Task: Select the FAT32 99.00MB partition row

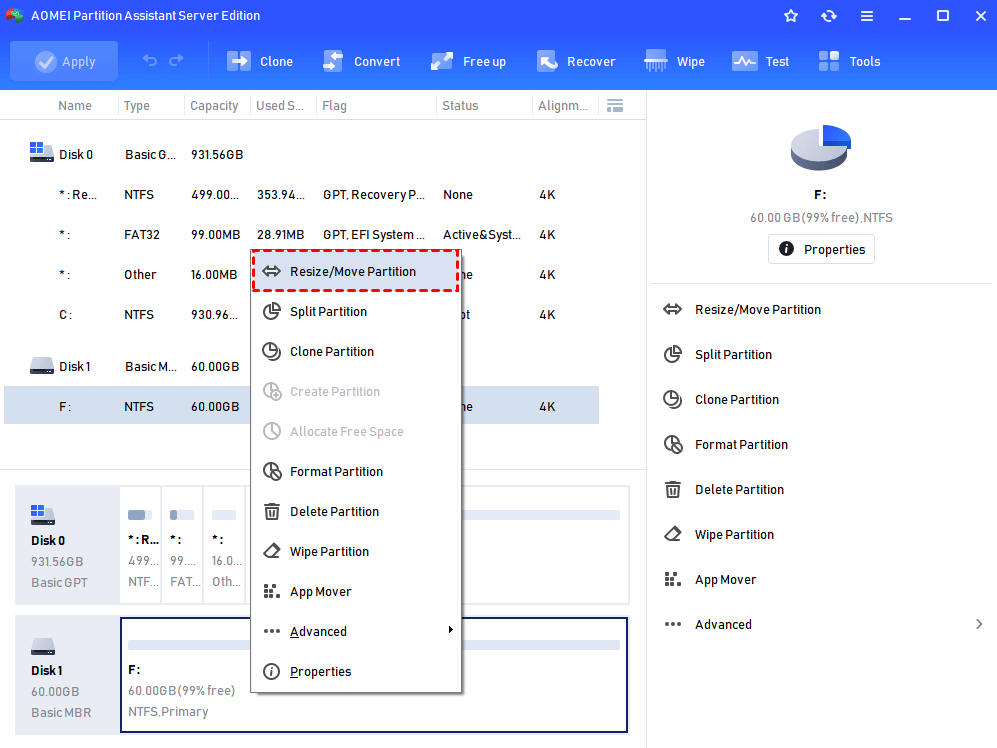Action: click(x=301, y=235)
